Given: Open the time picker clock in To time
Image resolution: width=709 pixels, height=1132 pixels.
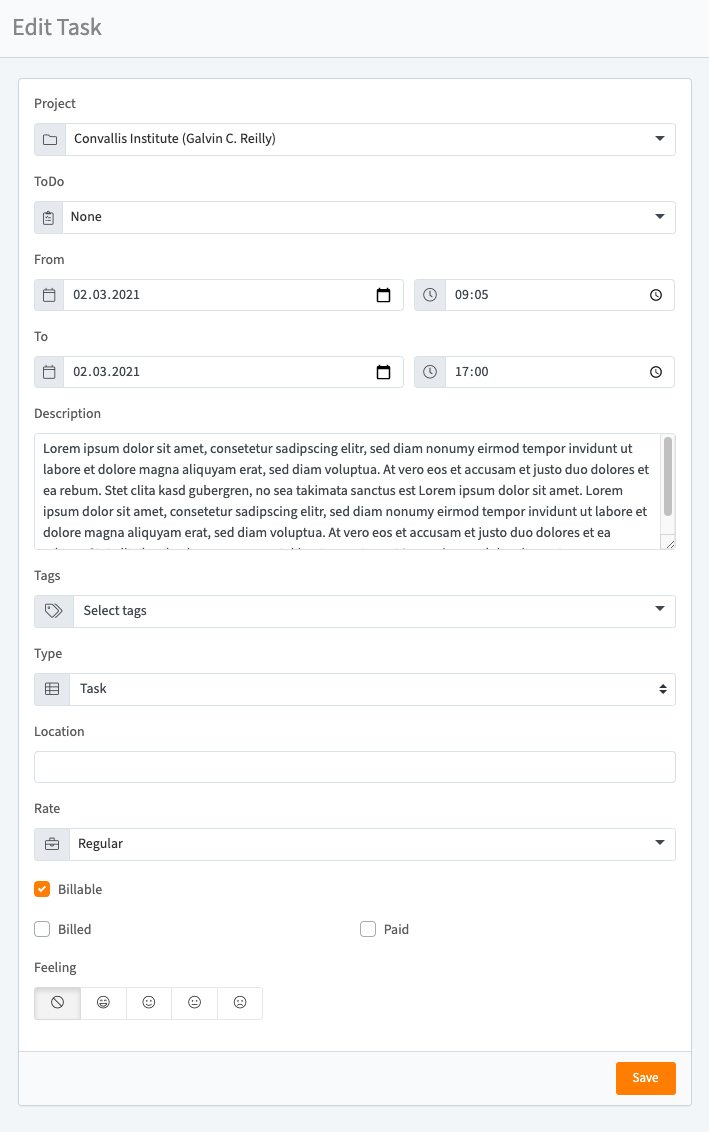Looking at the screenshot, I should [x=656, y=372].
